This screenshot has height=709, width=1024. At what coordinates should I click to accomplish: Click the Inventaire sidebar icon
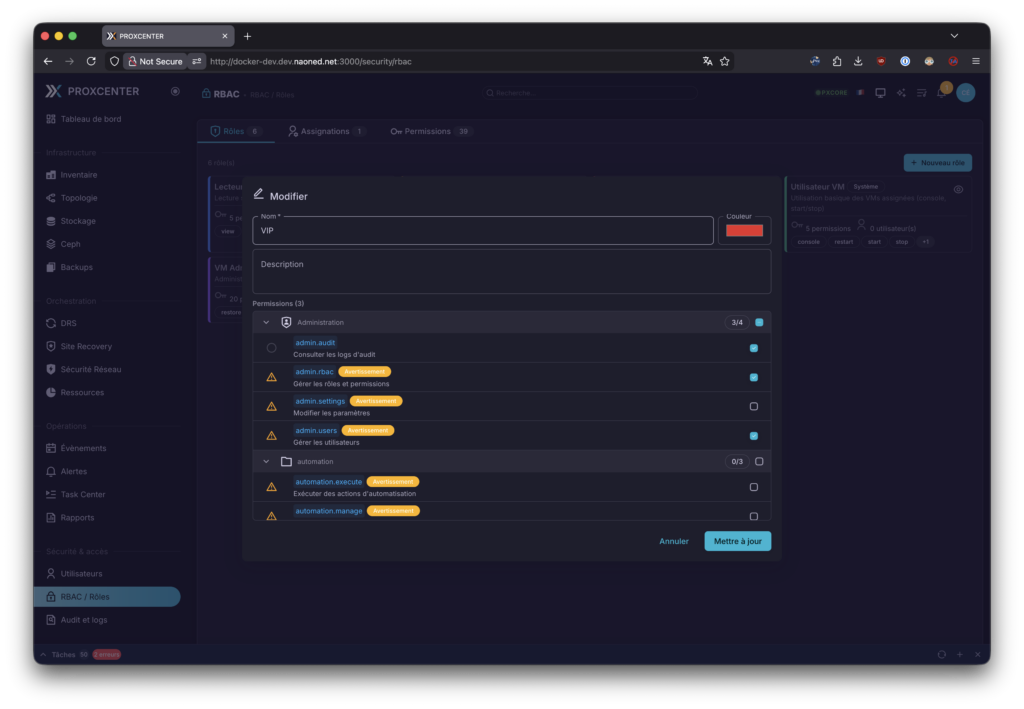(51, 175)
